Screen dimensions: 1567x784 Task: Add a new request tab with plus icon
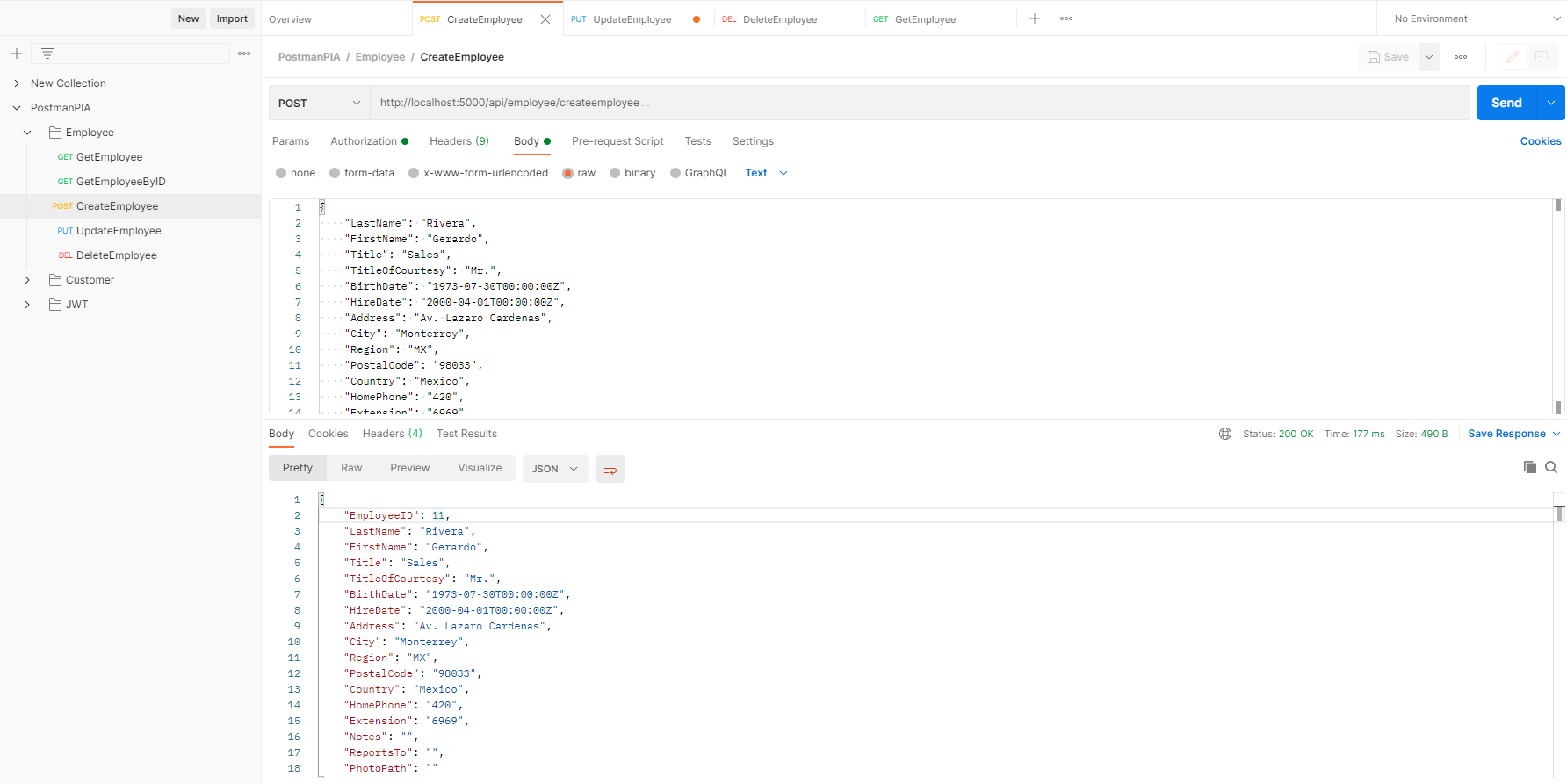[1035, 18]
